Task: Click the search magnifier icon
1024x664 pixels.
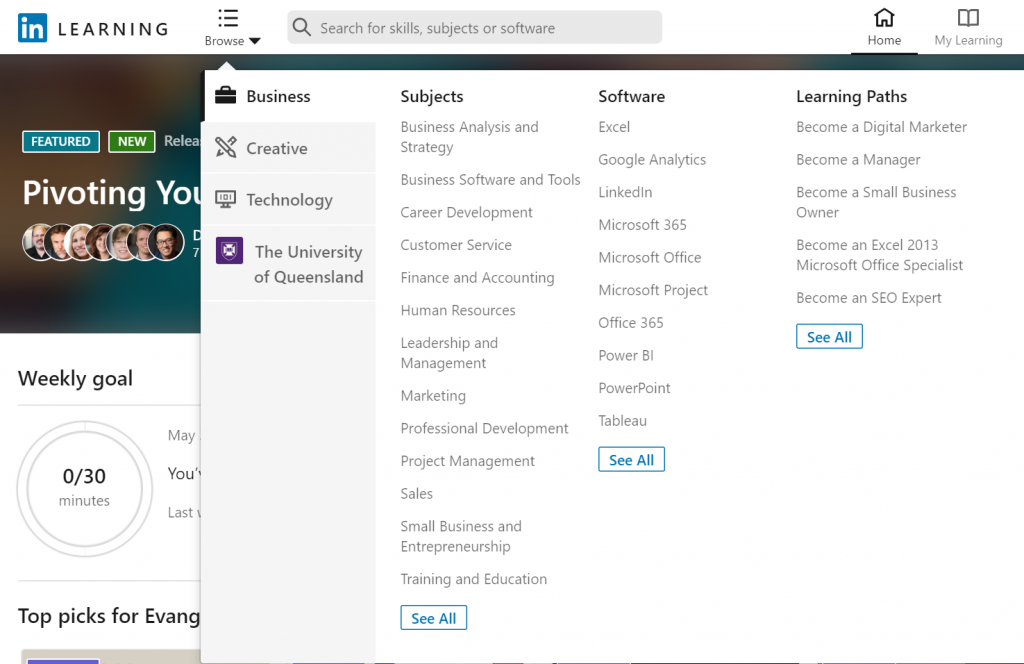Action: pyautogui.click(x=301, y=27)
